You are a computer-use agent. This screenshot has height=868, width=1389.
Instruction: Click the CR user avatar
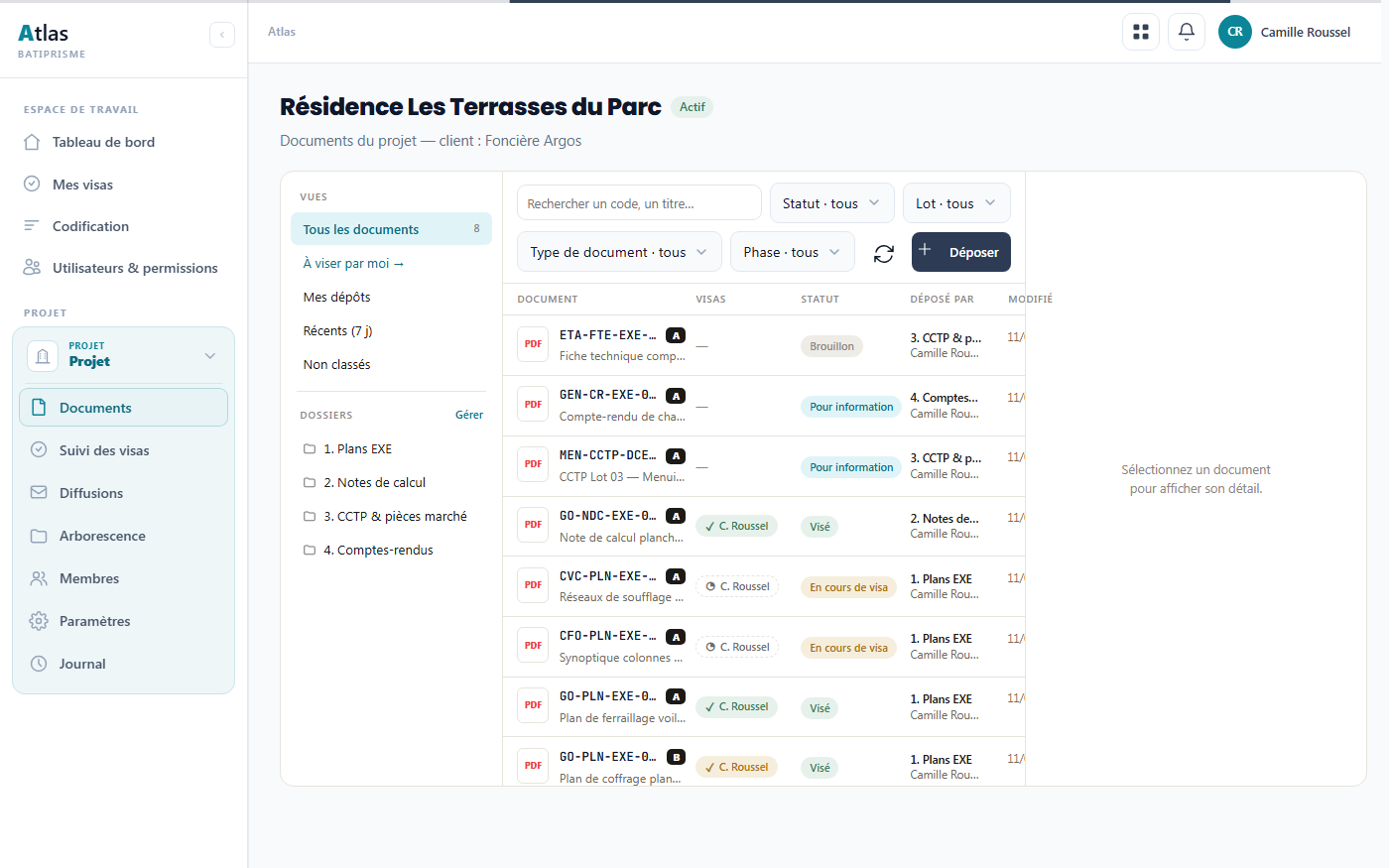coord(1235,32)
